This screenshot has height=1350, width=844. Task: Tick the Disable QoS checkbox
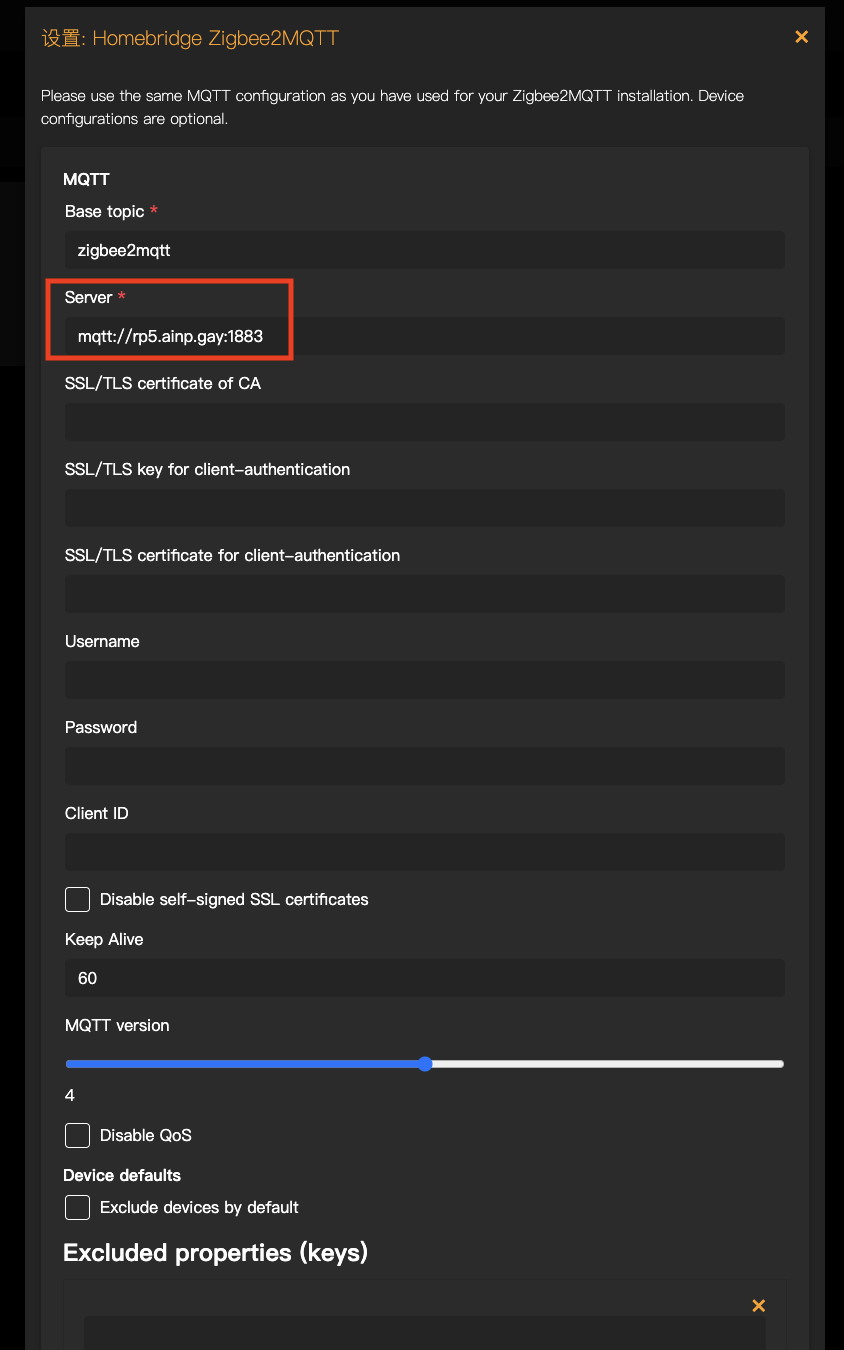click(x=77, y=1135)
